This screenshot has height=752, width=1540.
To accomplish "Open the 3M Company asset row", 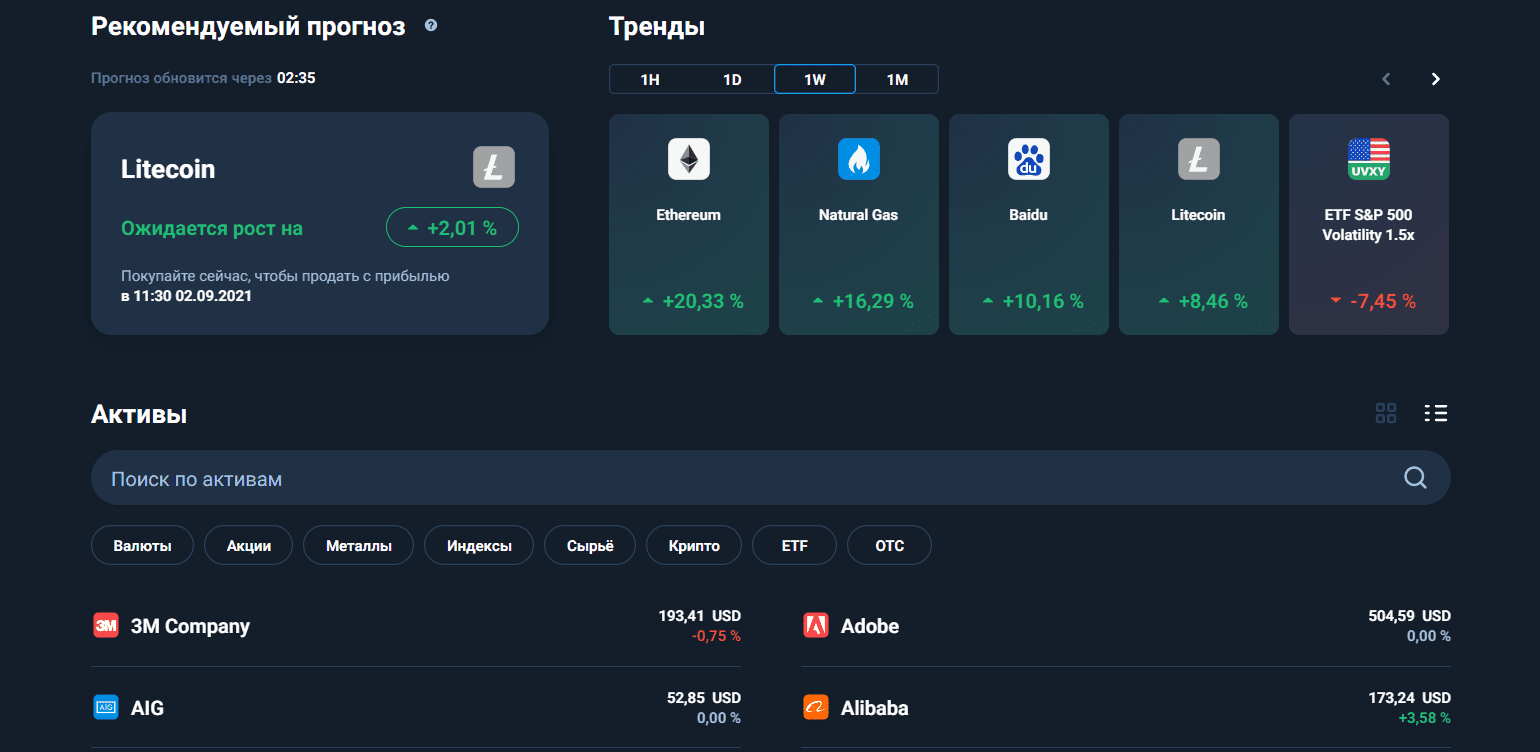I will tap(416, 626).
